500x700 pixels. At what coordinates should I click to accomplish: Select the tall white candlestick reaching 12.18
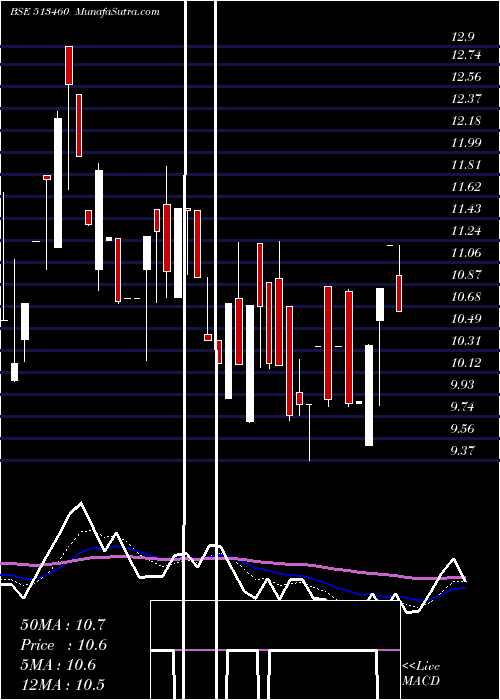[x=58, y=183]
